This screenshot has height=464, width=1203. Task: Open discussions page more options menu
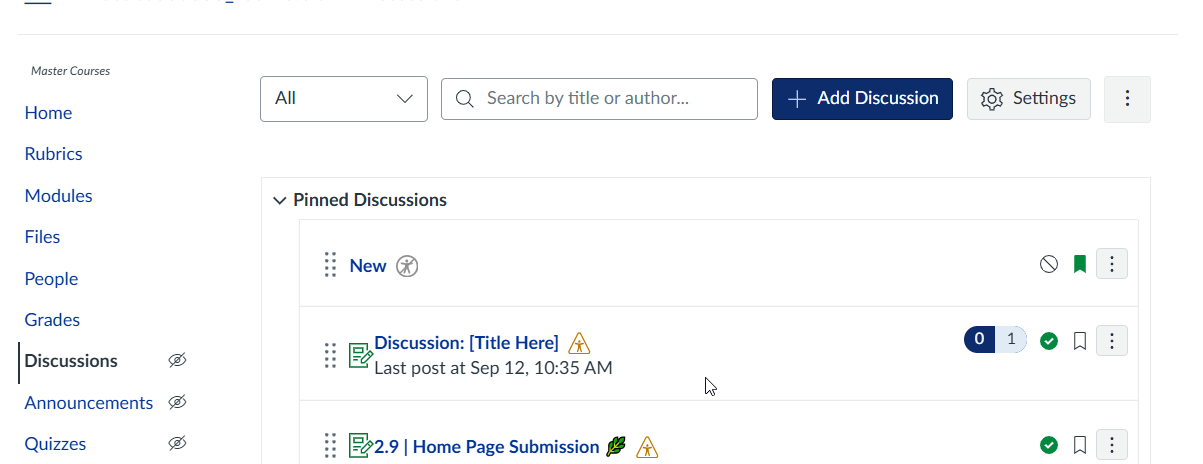[x=1127, y=99]
